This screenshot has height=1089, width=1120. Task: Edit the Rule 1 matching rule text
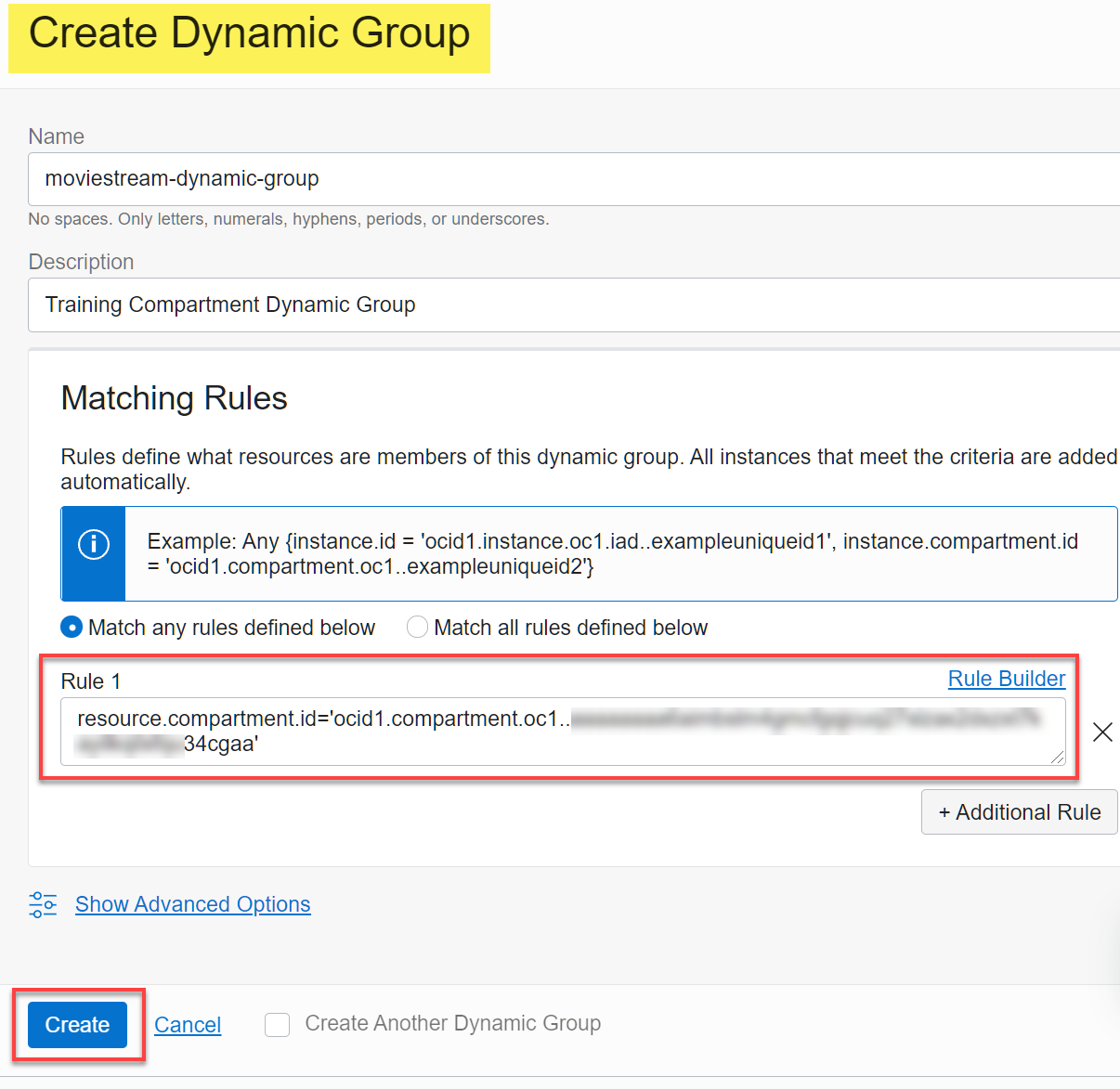coord(557,732)
